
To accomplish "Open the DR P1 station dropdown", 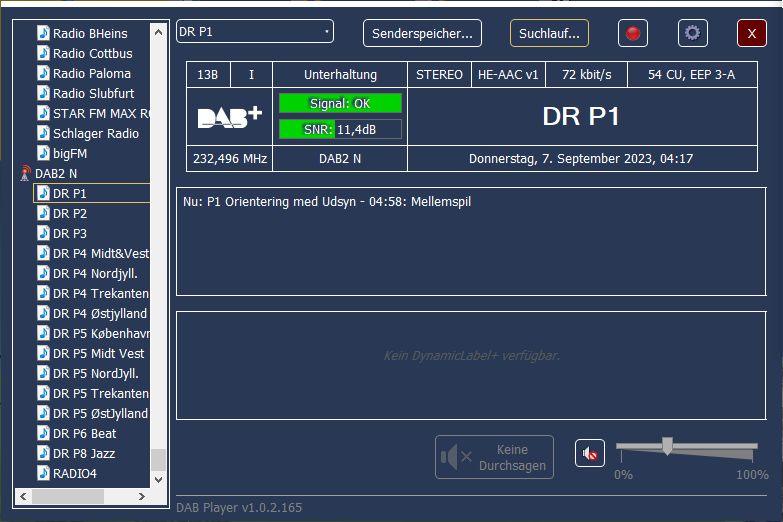I will (x=255, y=31).
